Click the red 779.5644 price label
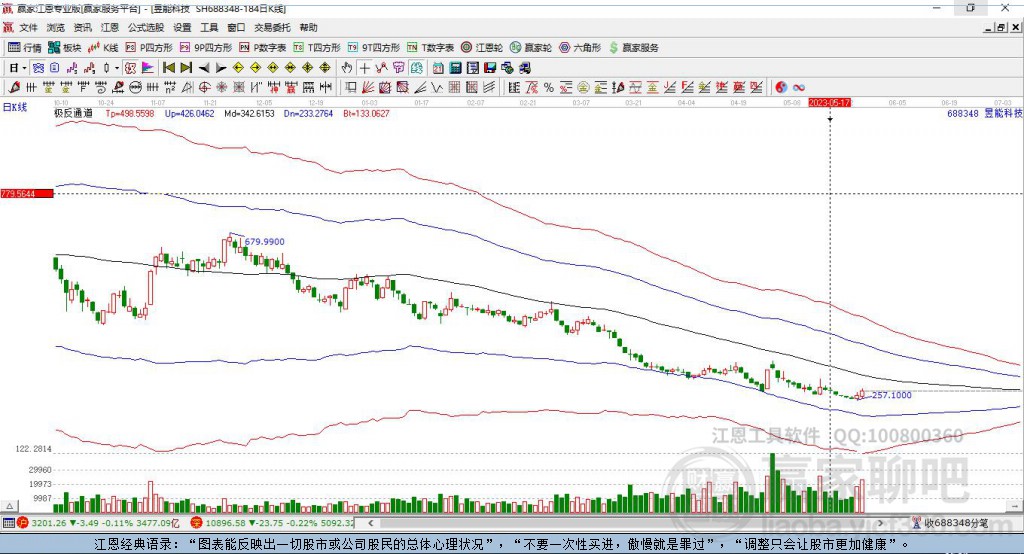The width and height of the screenshot is (1024, 554). [x=27, y=193]
